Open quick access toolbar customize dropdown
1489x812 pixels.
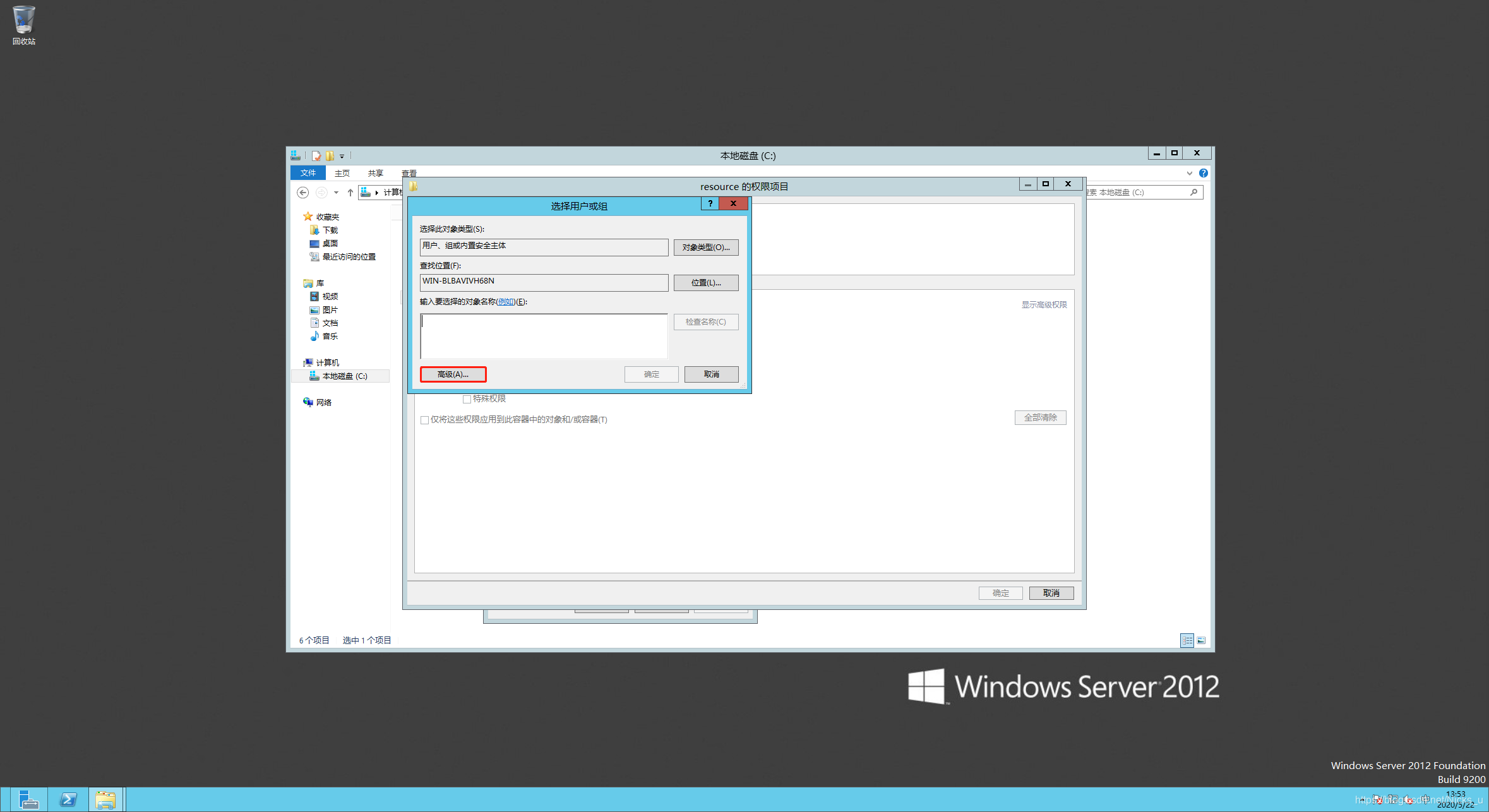pyautogui.click(x=342, y=156)
